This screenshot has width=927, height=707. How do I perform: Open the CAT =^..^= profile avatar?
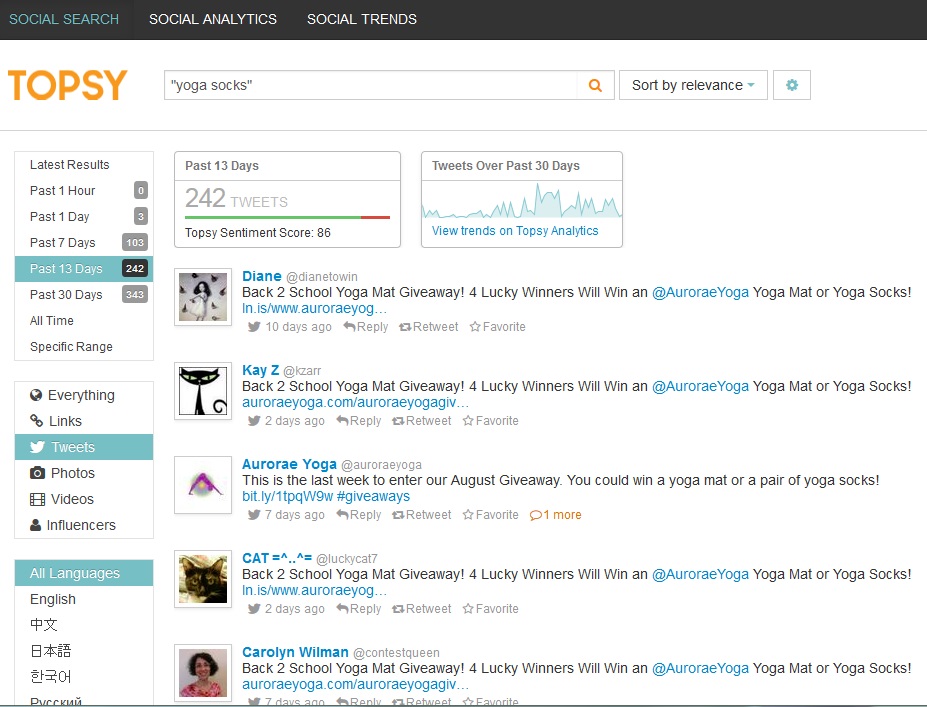click(x=203, y=579)
